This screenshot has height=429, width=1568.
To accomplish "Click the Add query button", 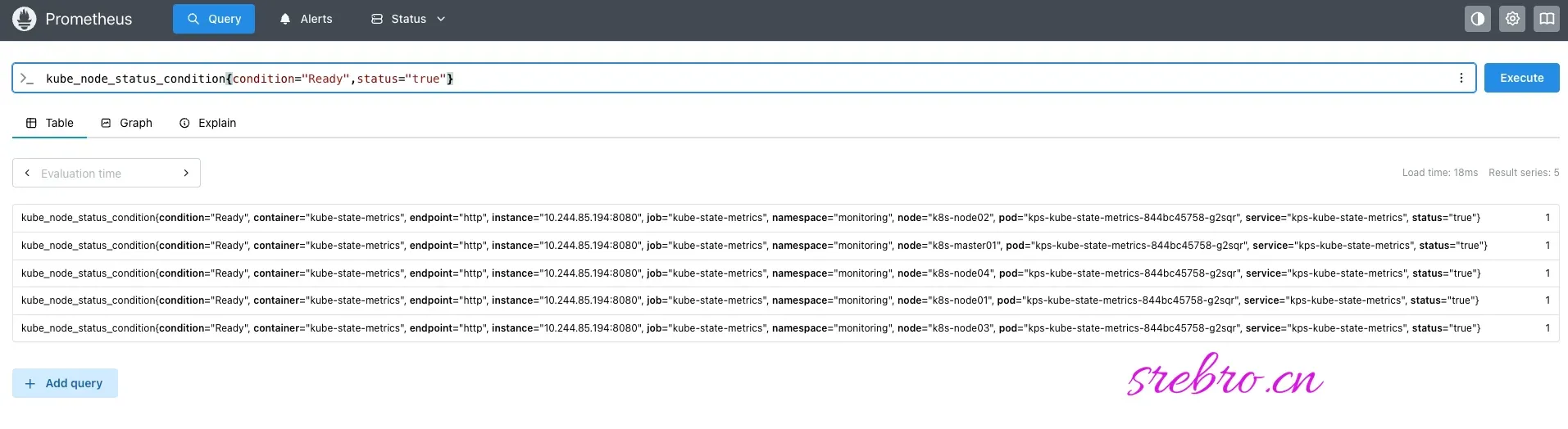I will click(x=65, y=383).
